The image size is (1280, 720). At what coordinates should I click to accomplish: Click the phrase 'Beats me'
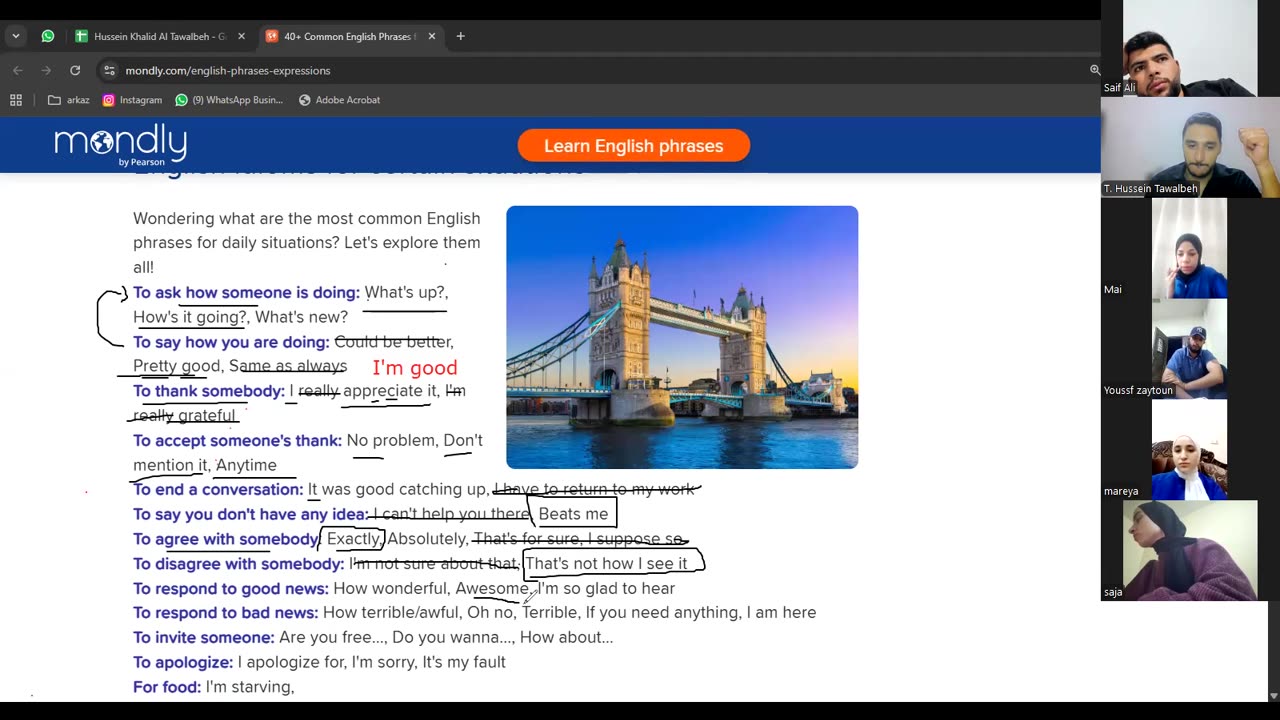[x=573, y=514]
